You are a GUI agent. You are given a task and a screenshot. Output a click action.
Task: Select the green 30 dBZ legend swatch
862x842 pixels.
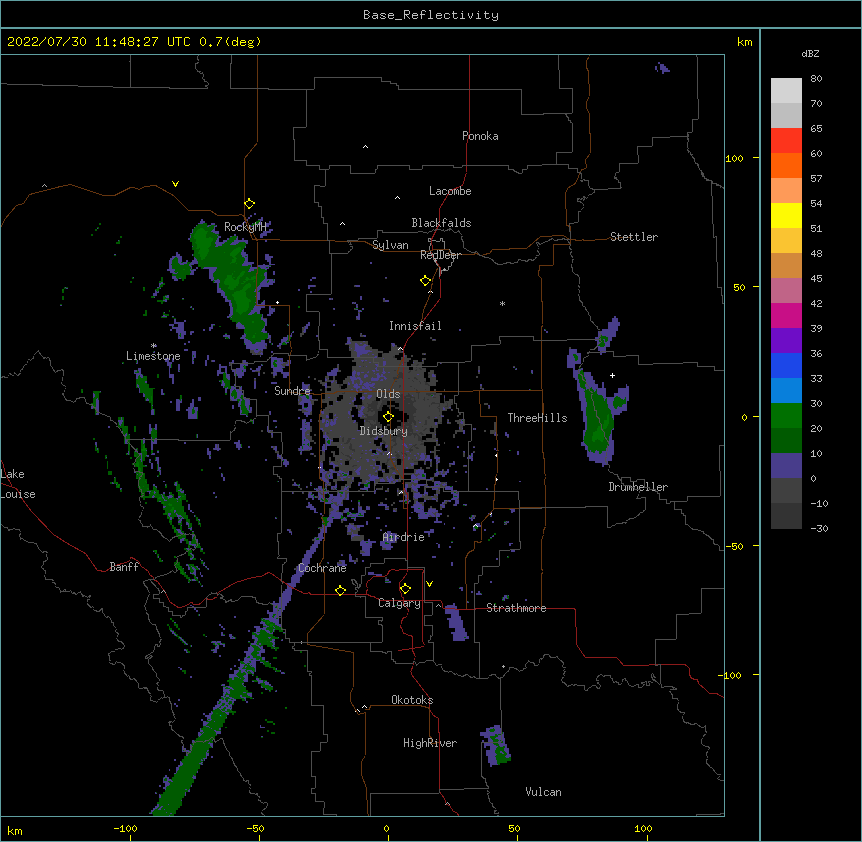[x=786, y=416]
